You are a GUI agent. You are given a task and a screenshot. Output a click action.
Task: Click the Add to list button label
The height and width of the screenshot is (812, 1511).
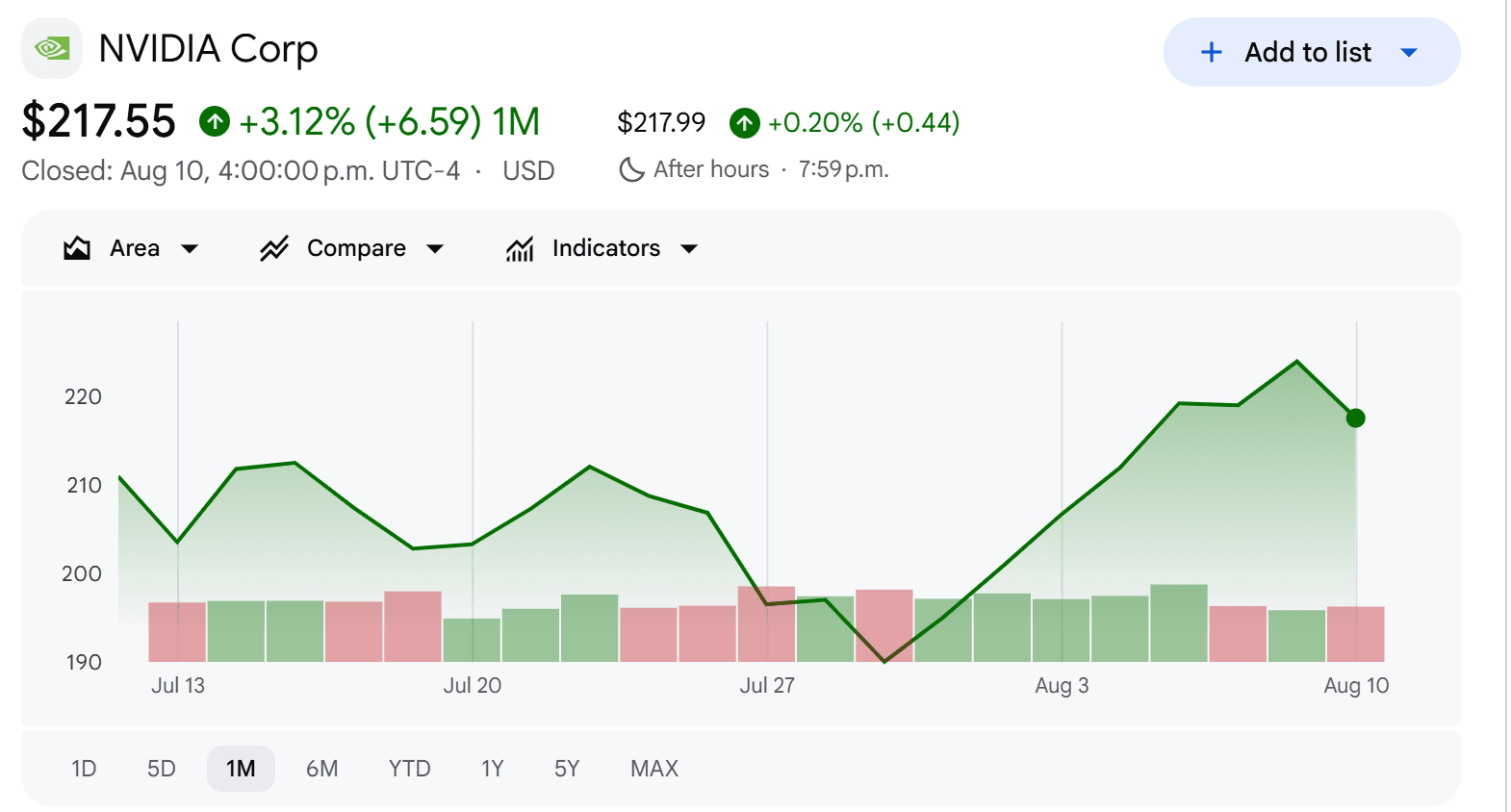pos(1308,52)
